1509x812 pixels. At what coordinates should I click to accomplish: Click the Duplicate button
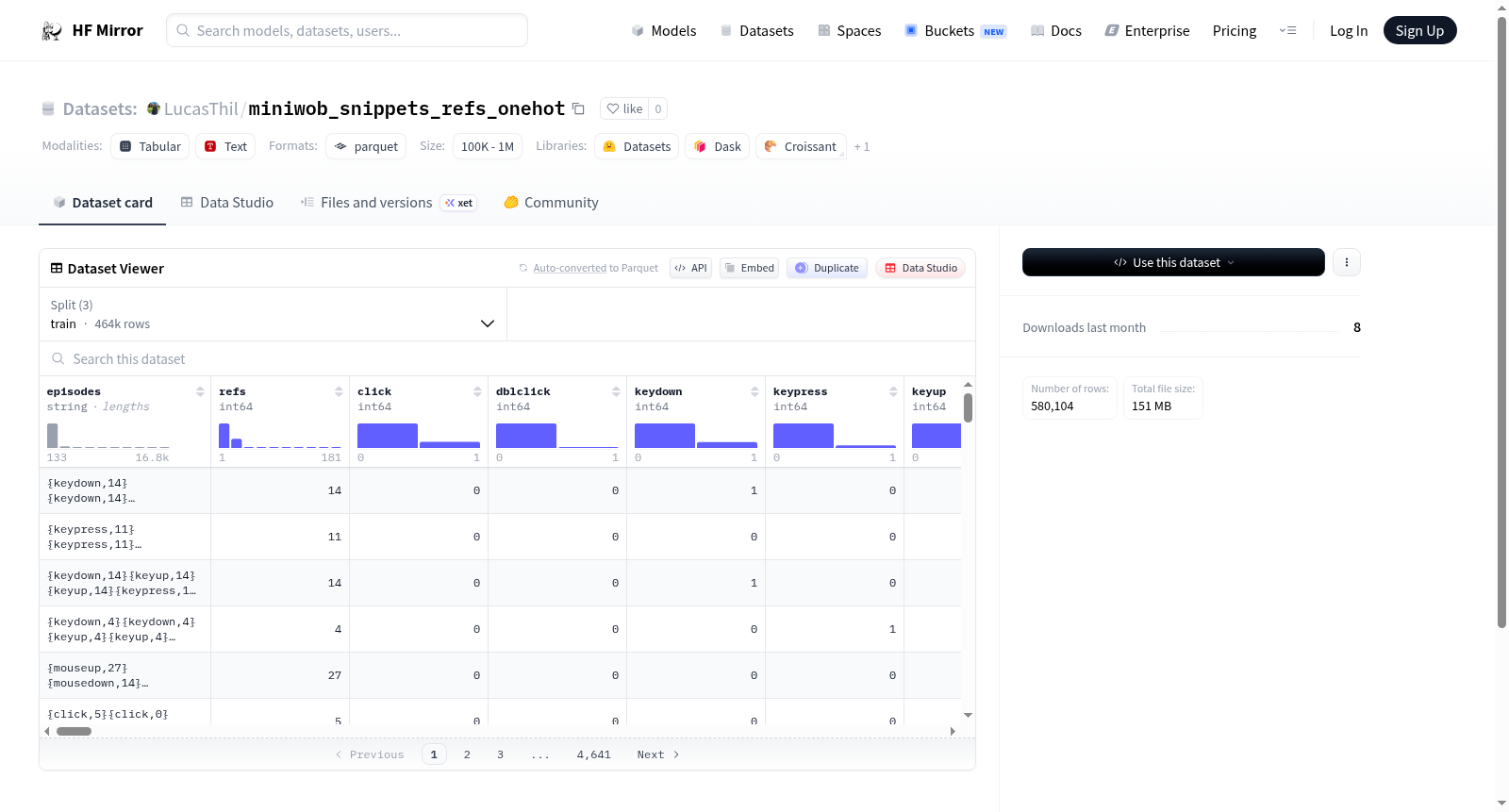point(826,268)
